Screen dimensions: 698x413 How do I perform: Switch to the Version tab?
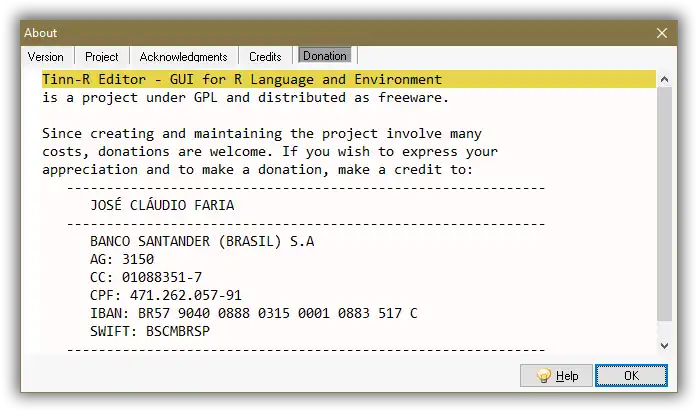coord(45,57)
